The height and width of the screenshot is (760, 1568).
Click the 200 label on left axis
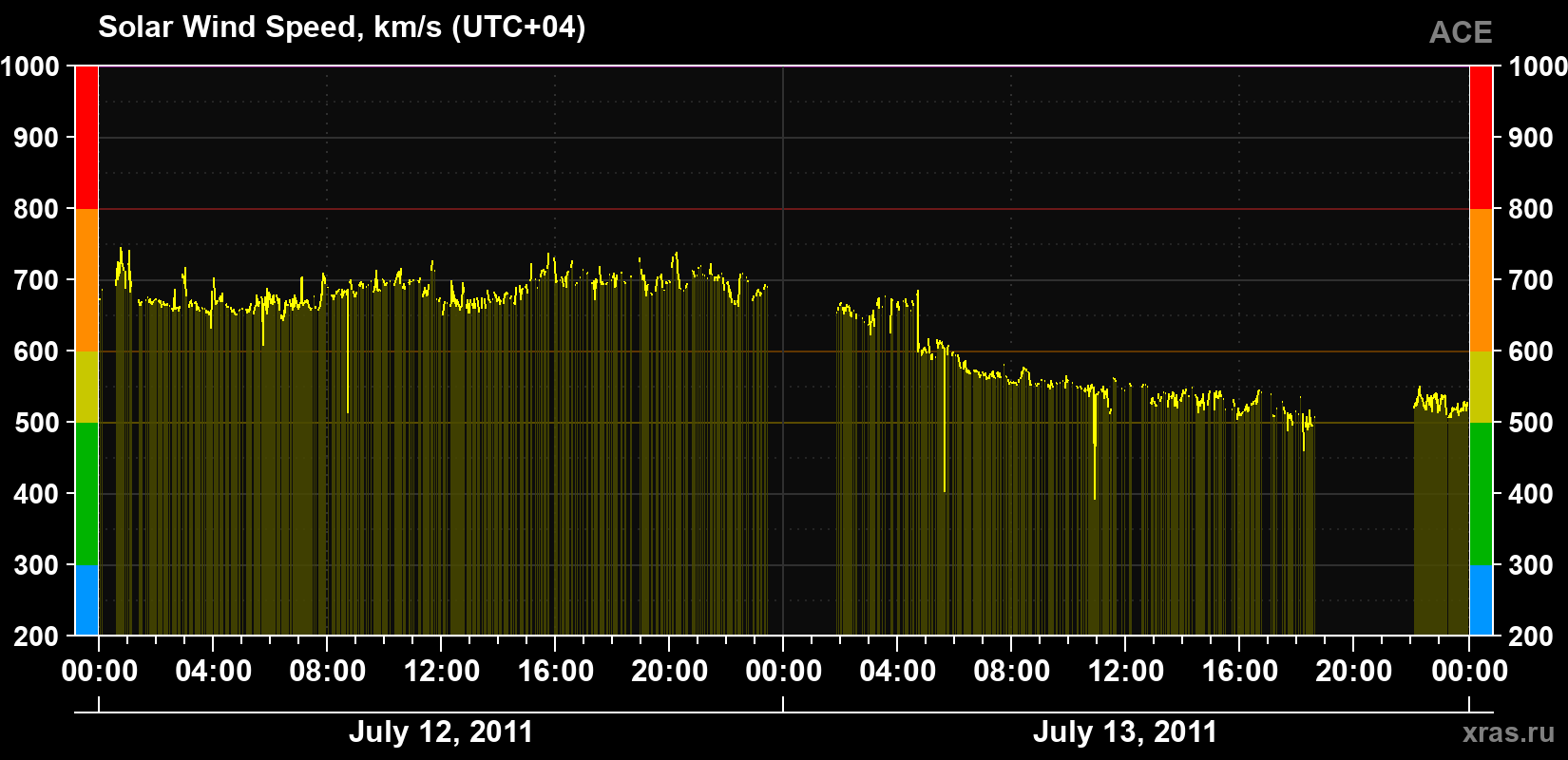(36, 636)
